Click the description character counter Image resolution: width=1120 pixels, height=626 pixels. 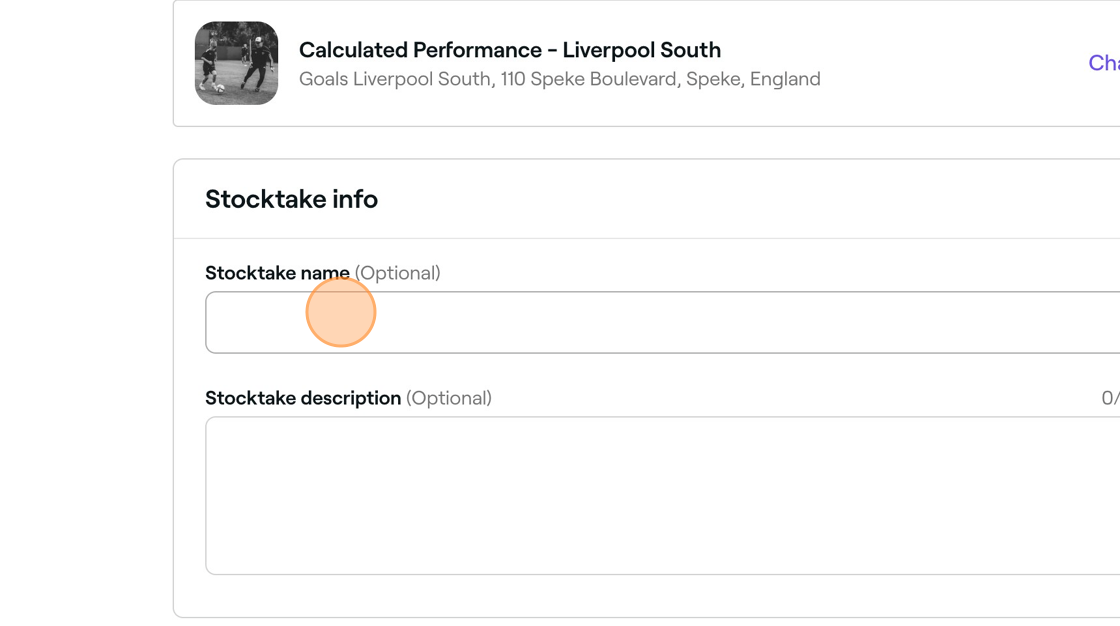tap(1109, 398)
